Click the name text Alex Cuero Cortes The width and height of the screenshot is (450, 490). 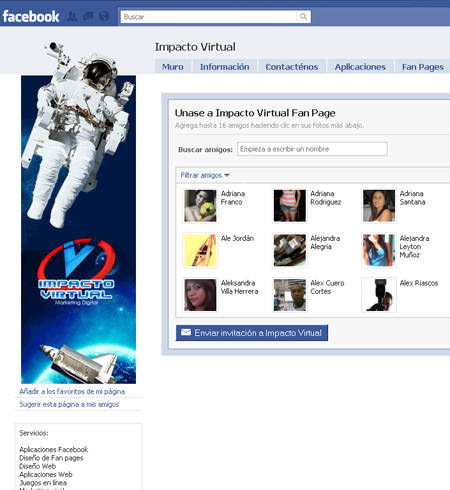pos(327,287)
